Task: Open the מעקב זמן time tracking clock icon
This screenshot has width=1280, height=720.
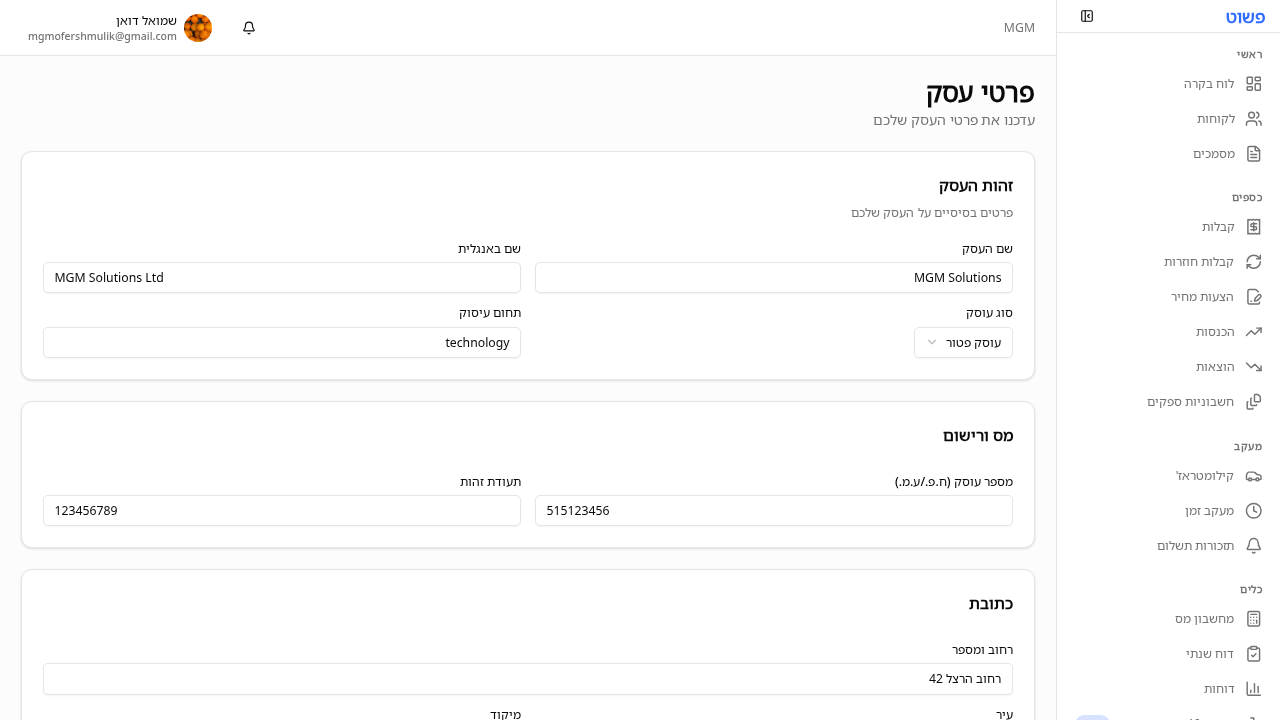Action: [x=1254, y=510]
